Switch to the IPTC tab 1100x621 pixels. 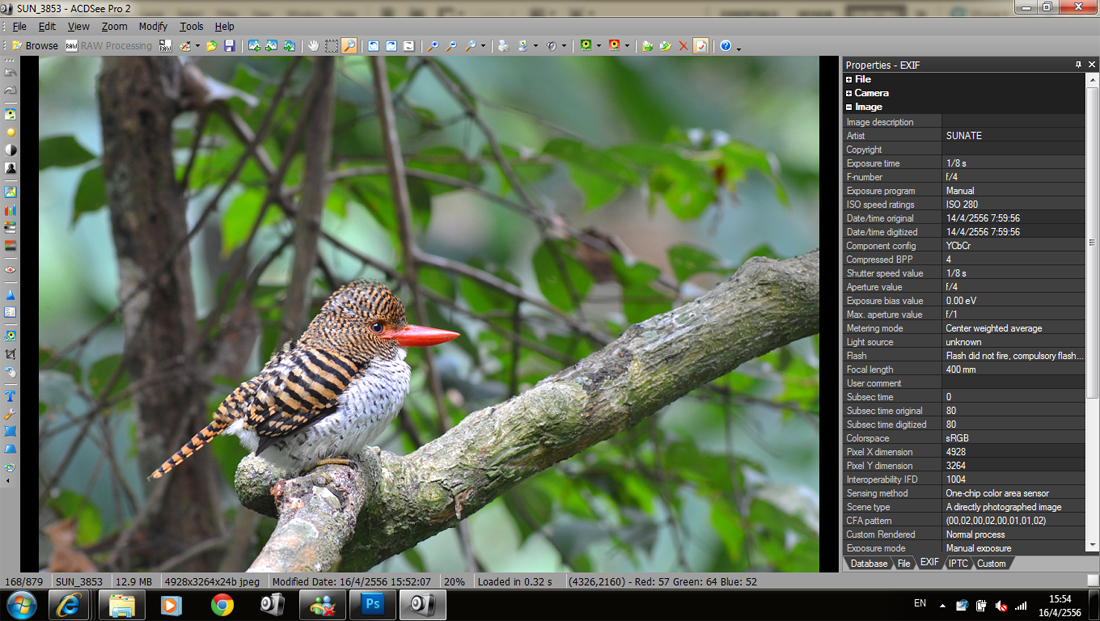pos(958,564)
